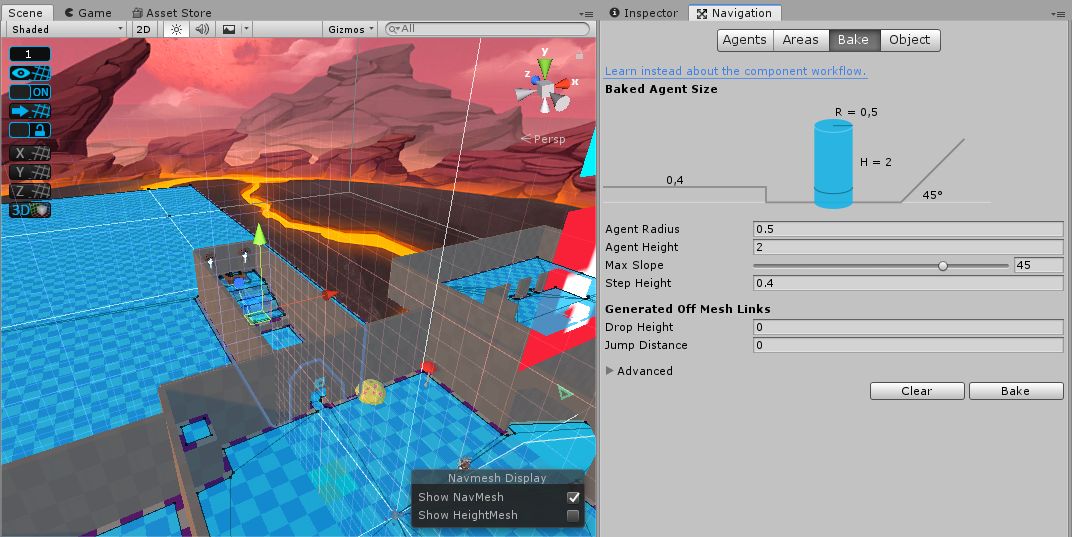The height and width of the screenshot is (537, 1072).
Task: Open the Agents navigation tab
Action: tap(744, 40)
